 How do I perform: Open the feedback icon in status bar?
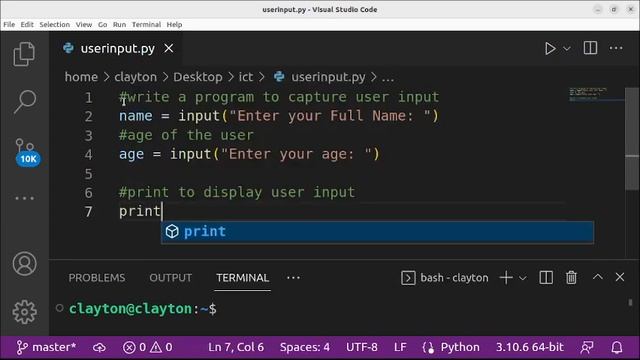587,347
